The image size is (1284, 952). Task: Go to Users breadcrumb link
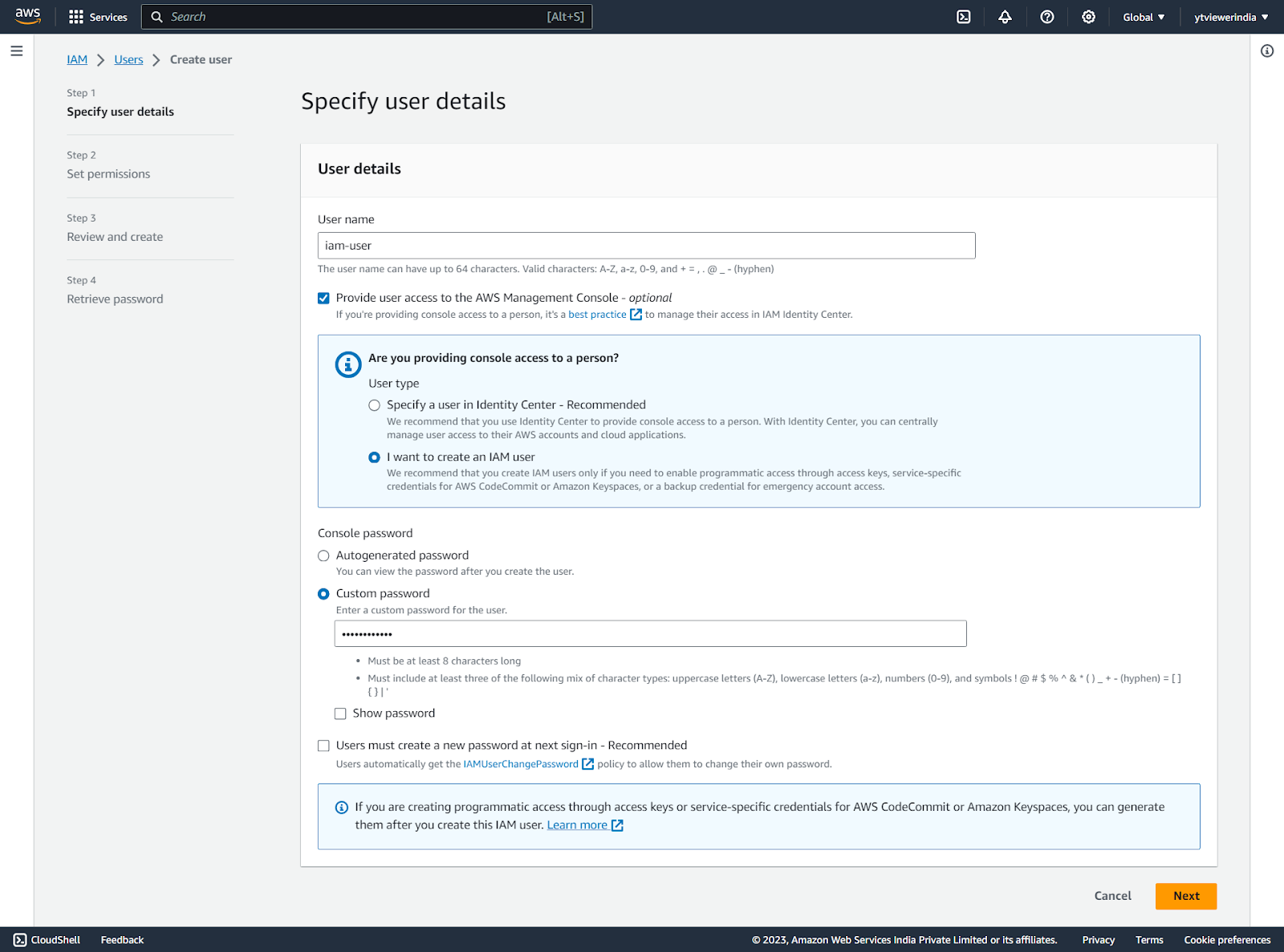pos(128,59)
